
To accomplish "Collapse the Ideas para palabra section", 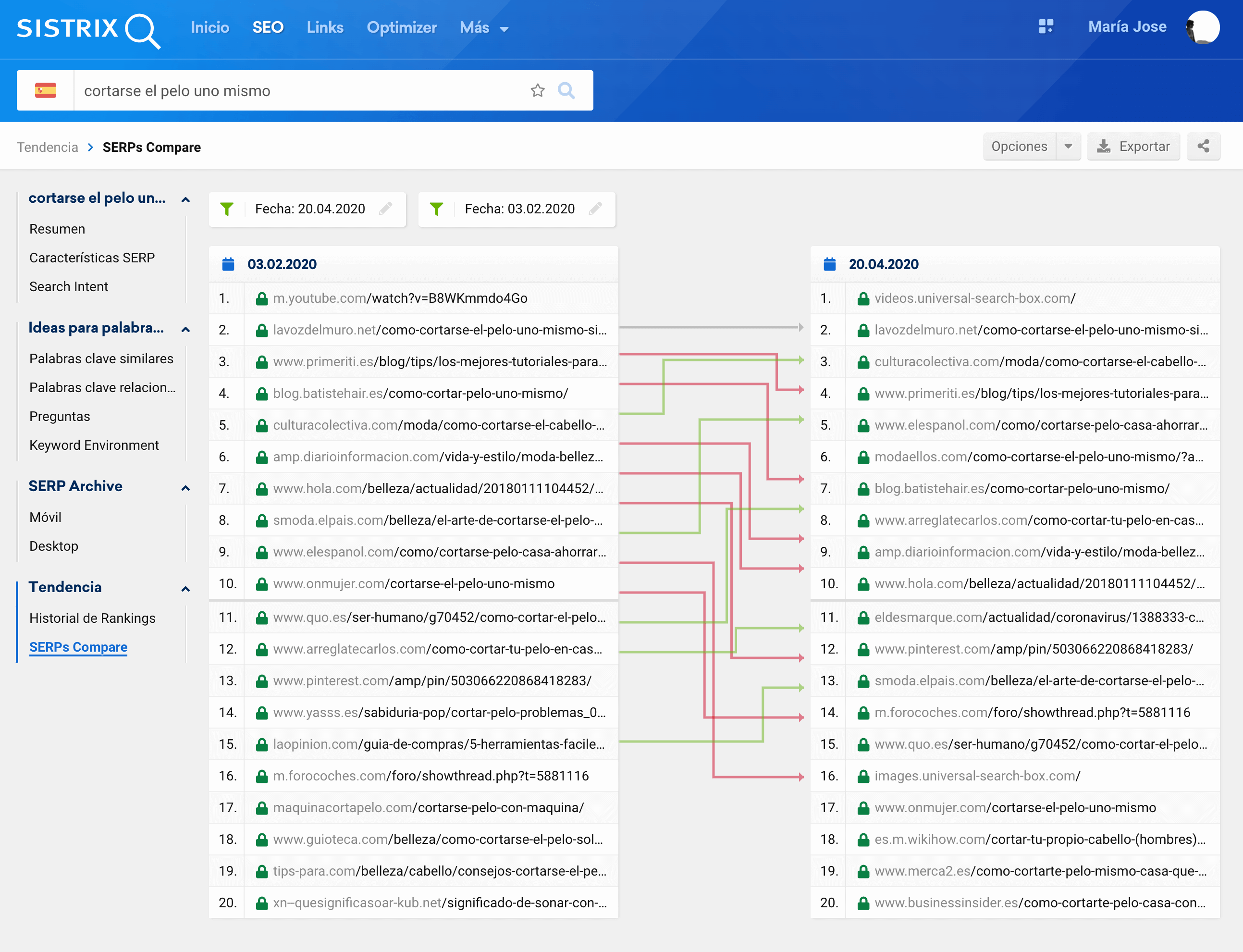I will 185,329.
